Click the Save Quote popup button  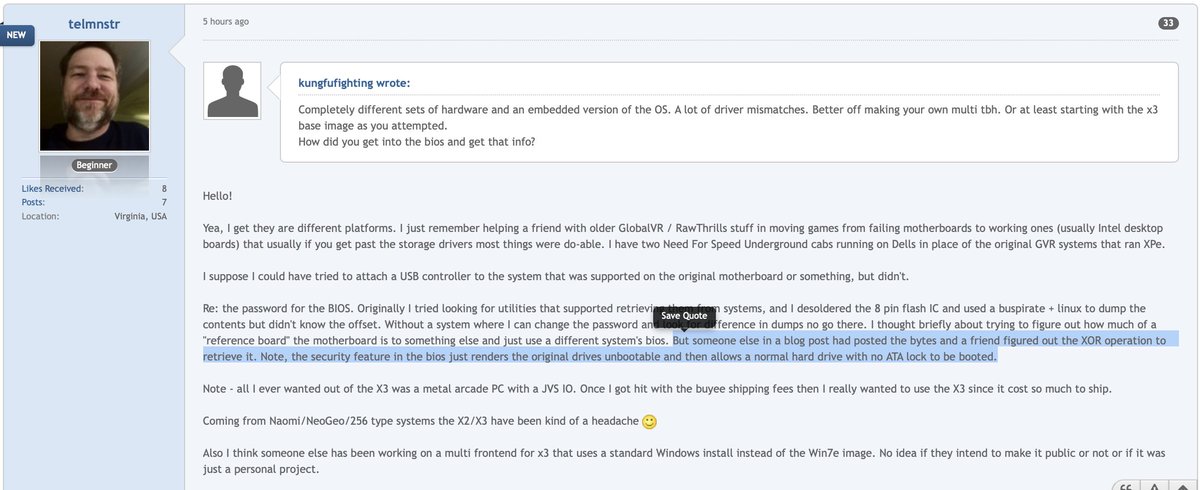[x=683, y=316]
